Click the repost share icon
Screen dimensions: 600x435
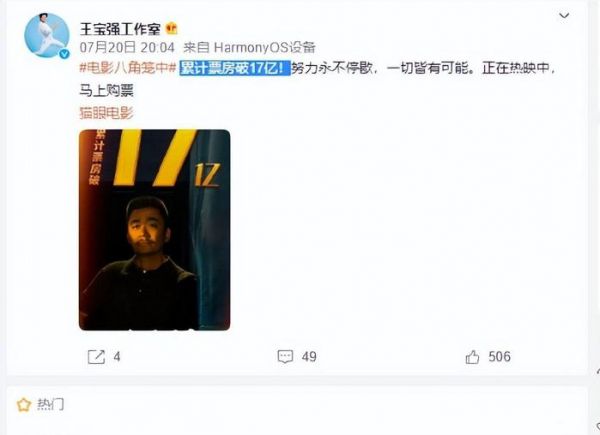pyautogui.click(x=96, y=357)
